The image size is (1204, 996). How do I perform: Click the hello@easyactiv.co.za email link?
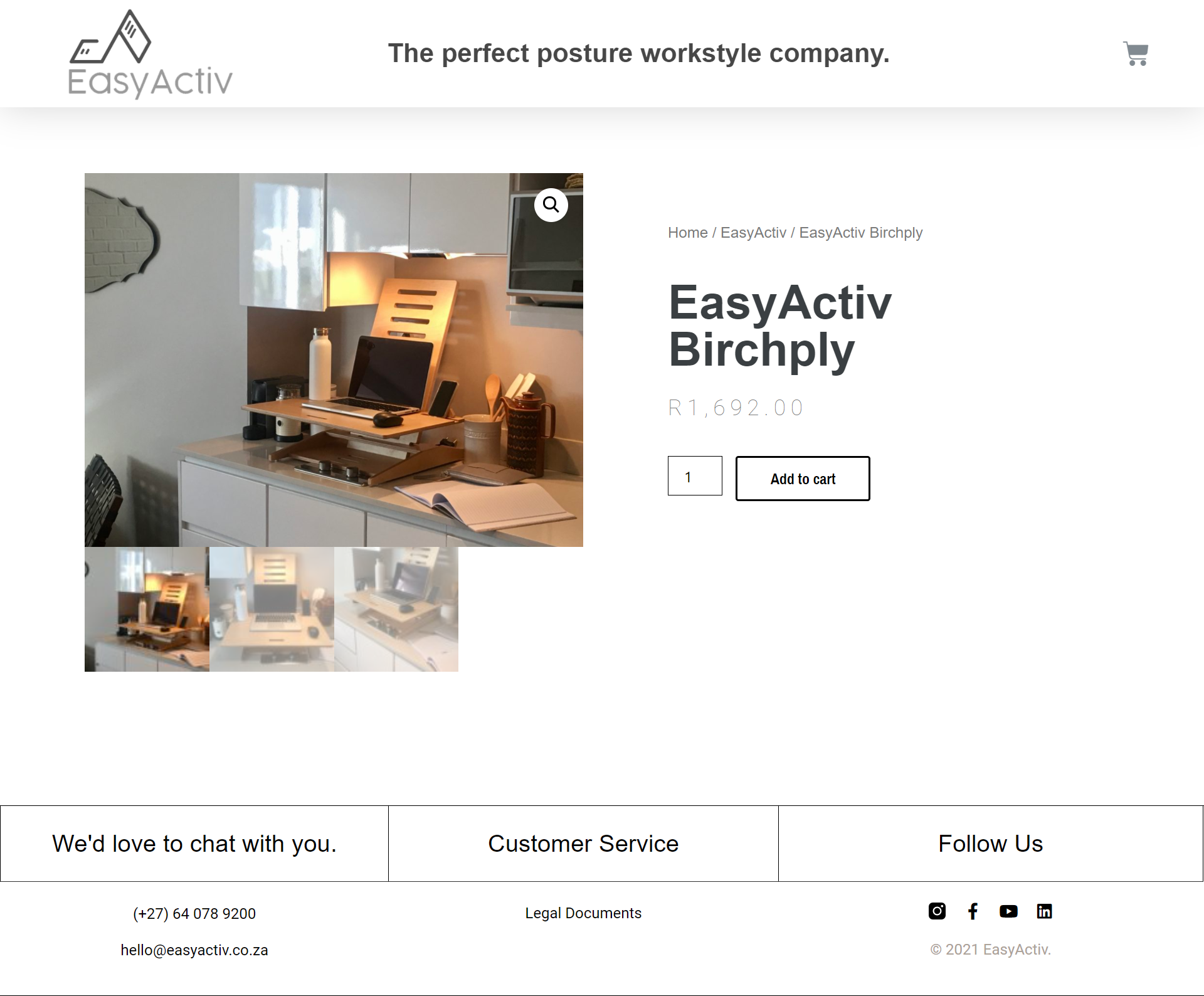[194, 950]
